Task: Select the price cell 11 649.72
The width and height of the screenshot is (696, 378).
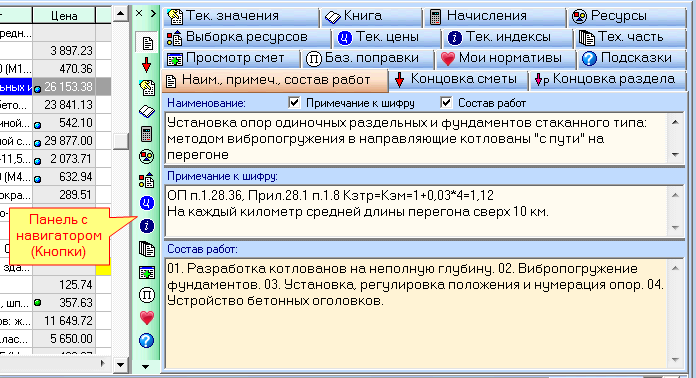Action: pos(63,321)
